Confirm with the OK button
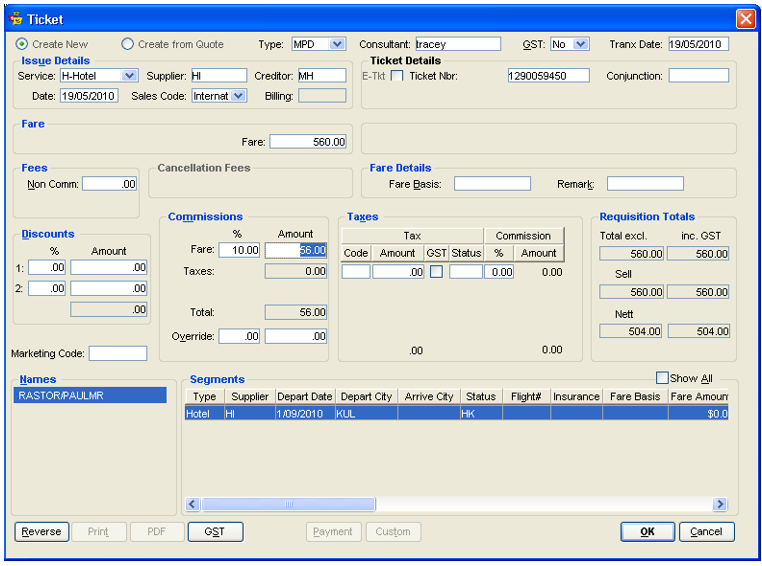Screen dimensions: 762x566 coord(647,532)
